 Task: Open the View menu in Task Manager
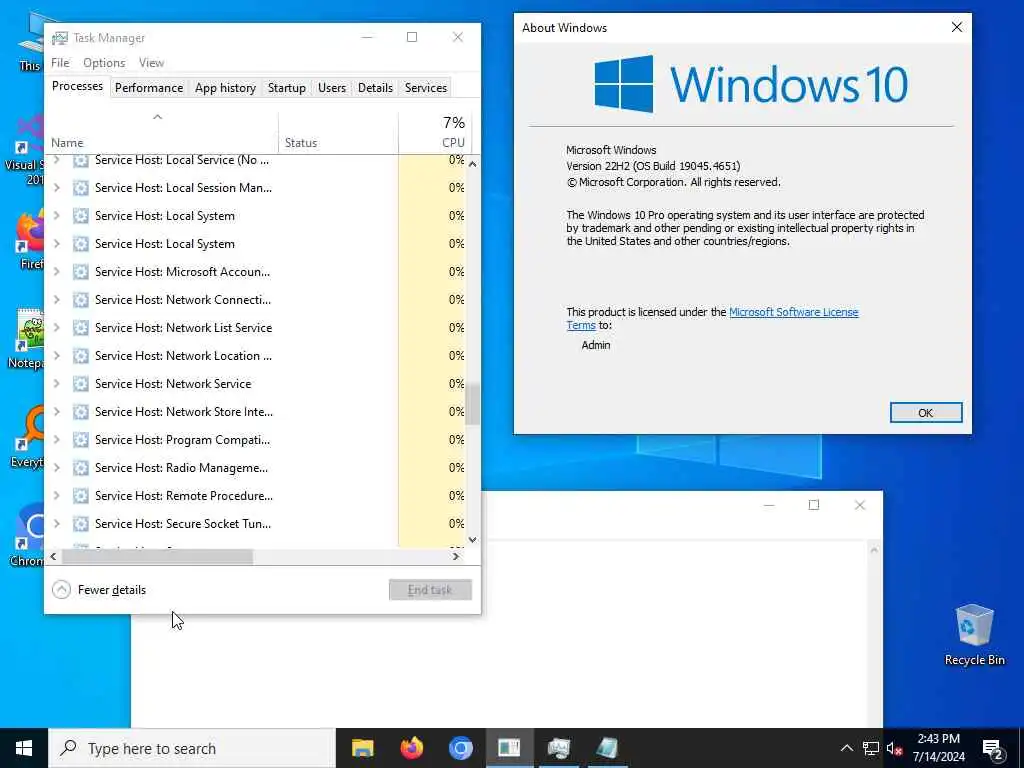(x=152, y=63)
